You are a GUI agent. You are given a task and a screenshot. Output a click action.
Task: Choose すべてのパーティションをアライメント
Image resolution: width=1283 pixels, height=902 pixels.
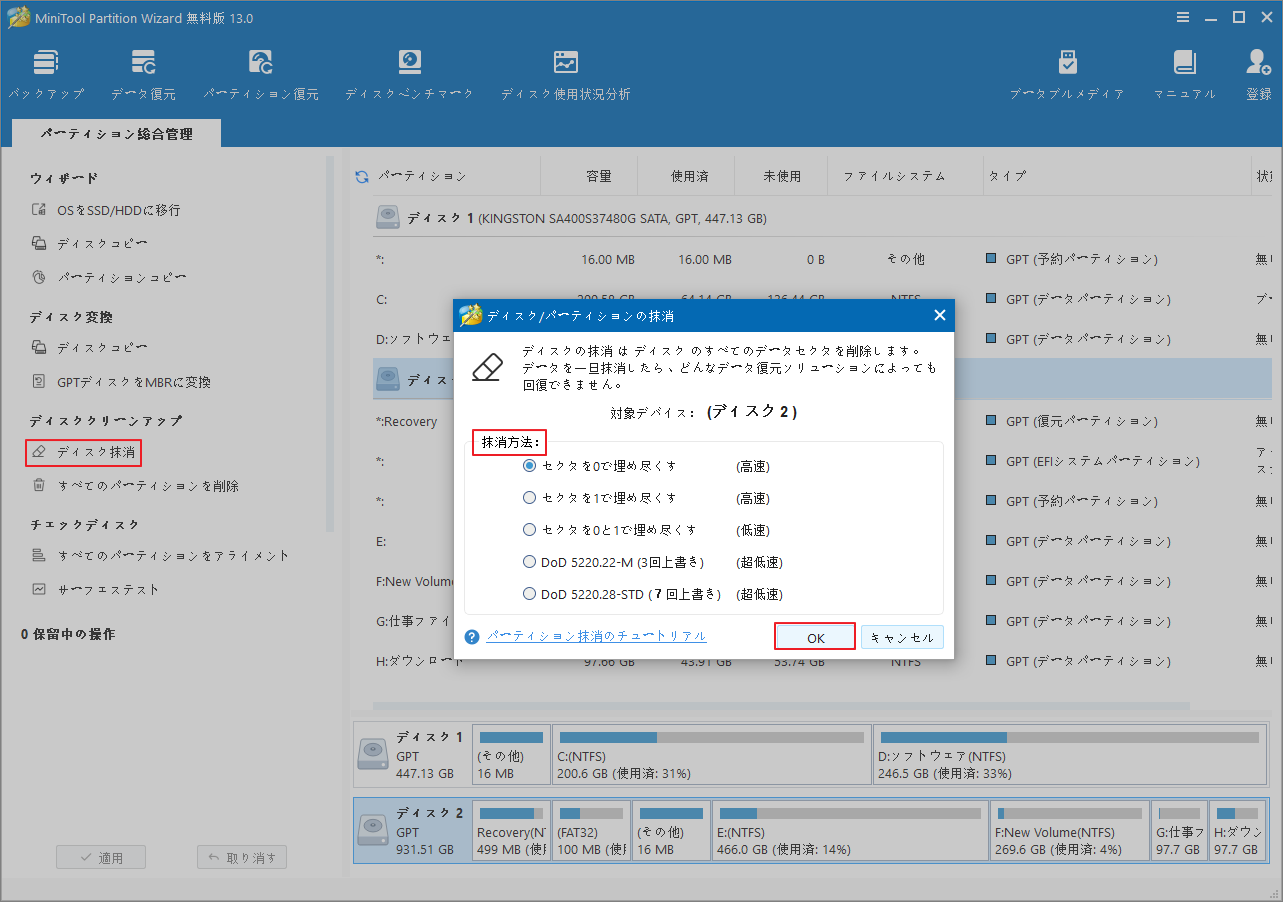[x=160, y=555]
